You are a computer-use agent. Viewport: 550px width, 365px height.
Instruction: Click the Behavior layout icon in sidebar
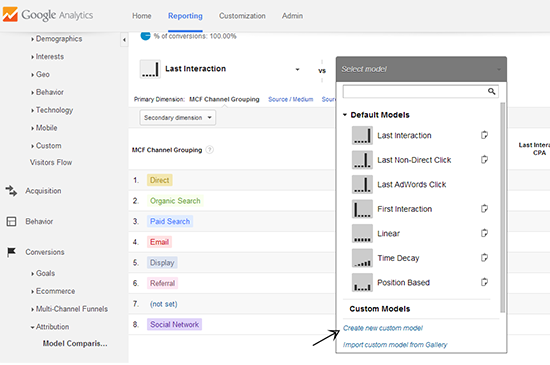[11, 222]
